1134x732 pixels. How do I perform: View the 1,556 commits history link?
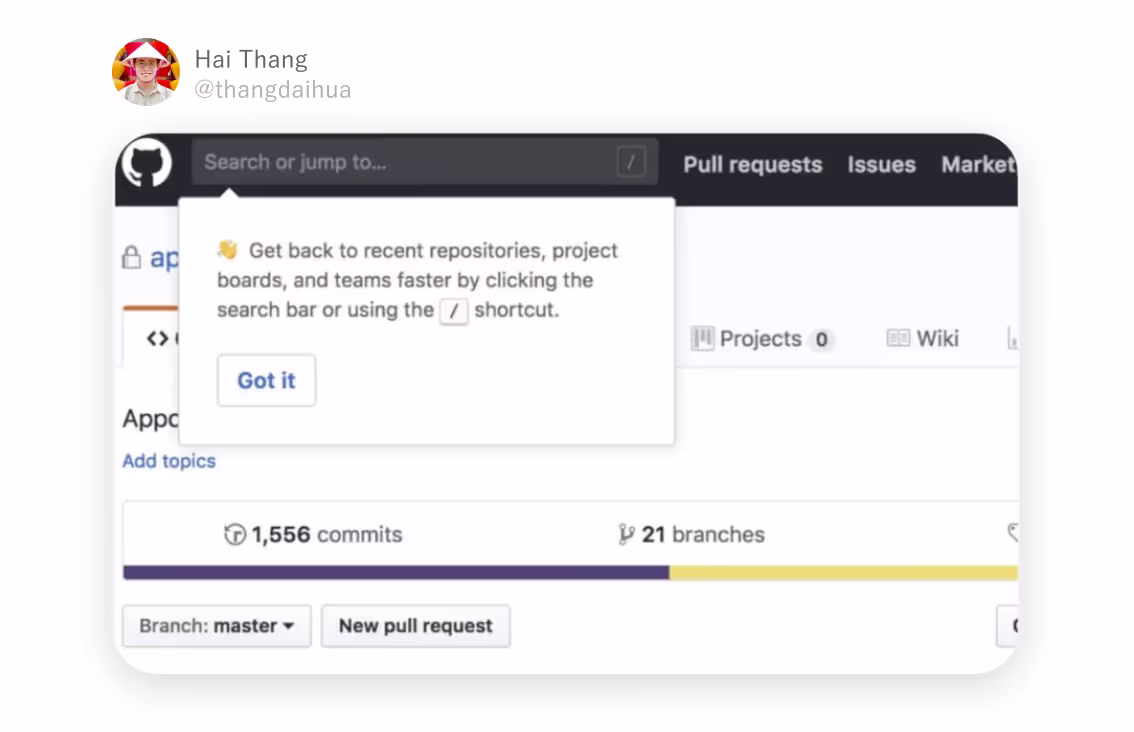pos(326,535)
